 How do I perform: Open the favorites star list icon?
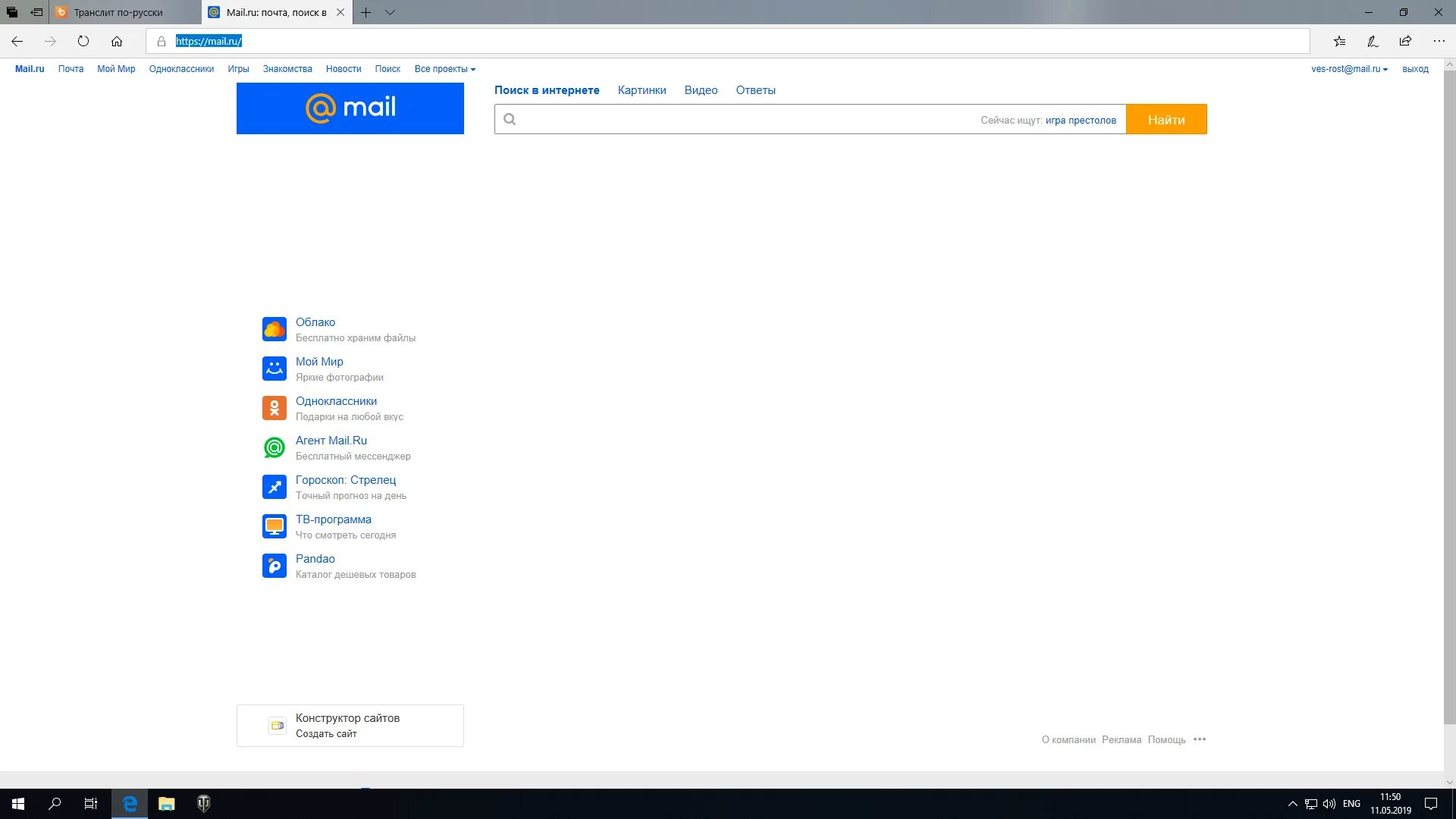click(1340, 41)
